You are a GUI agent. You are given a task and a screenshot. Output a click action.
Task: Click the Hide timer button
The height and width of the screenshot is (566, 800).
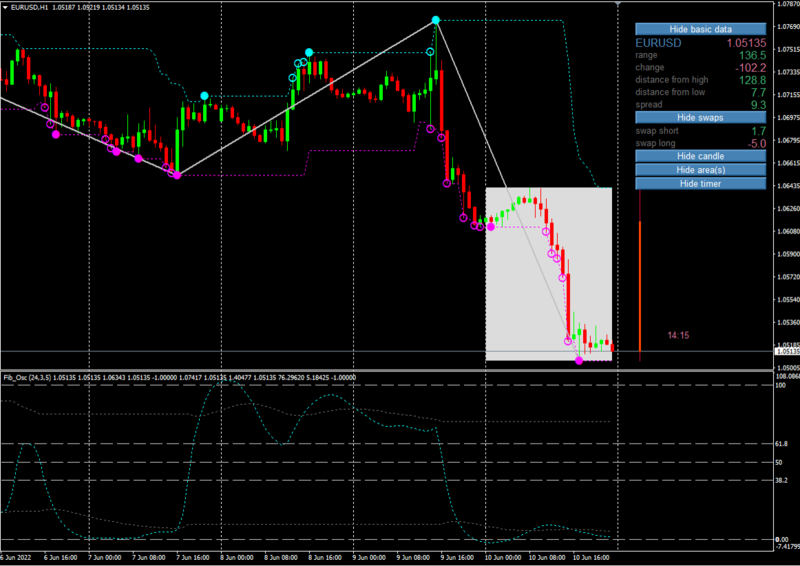(700, 184)
